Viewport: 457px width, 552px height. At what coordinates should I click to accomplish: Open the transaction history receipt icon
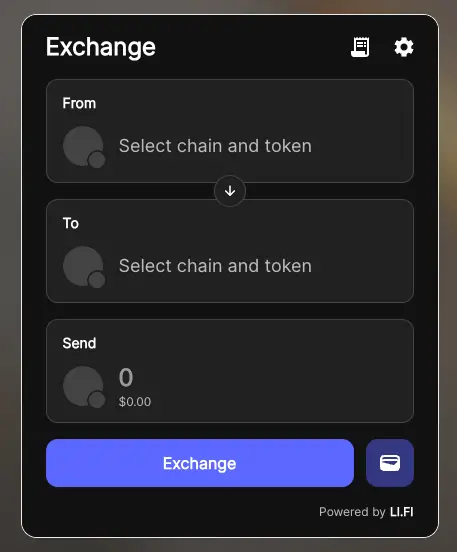pyautogui.click(x=360, y=47)
